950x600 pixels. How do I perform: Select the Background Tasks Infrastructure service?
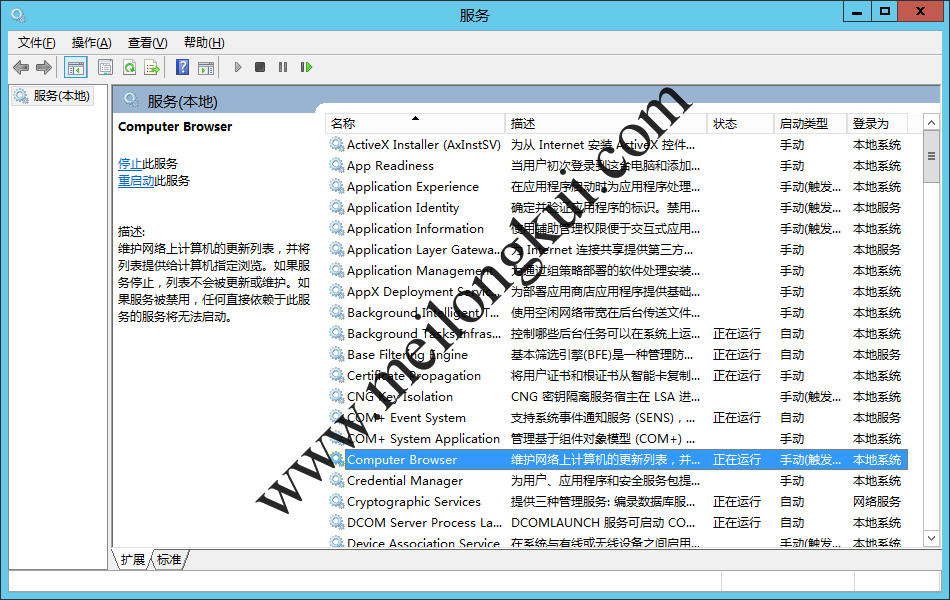(x=424, y=333)
